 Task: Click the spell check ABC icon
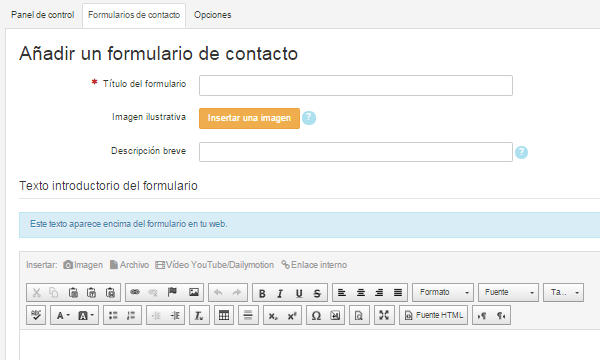click(36, 315)
